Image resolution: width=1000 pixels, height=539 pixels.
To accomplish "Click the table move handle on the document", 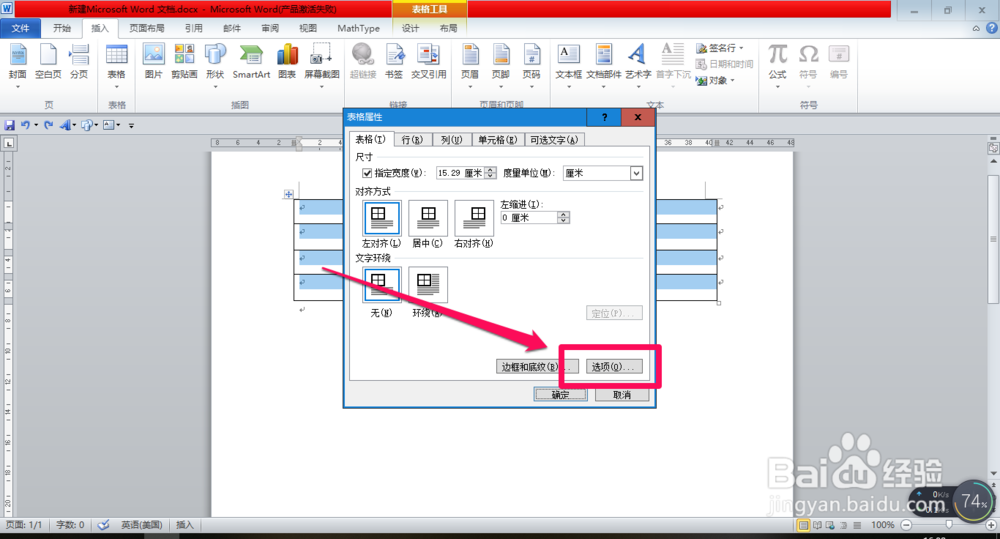I will [289, 194].
